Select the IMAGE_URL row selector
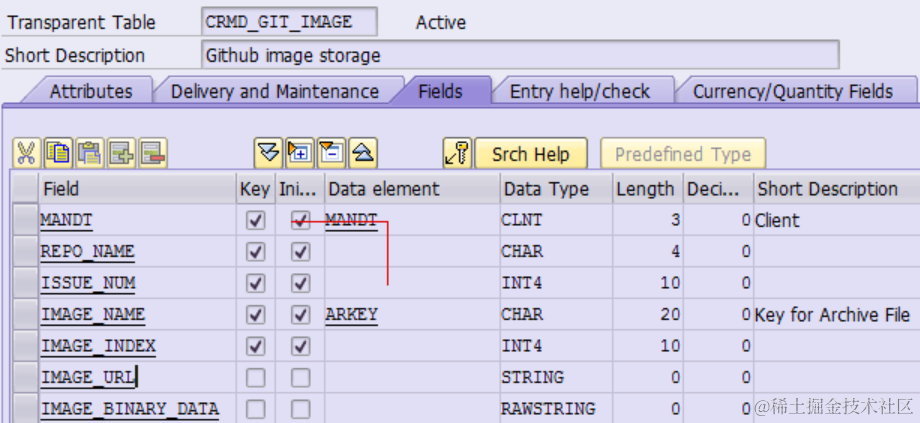Image resolution: width=920 pixels, height=423 pixels. click(25, 378)
